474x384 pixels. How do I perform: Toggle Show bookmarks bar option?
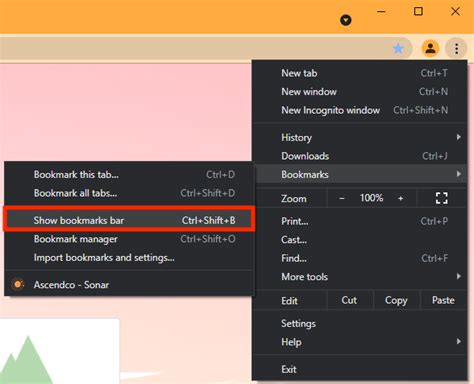pyautogui.click(x=129, y=220)
